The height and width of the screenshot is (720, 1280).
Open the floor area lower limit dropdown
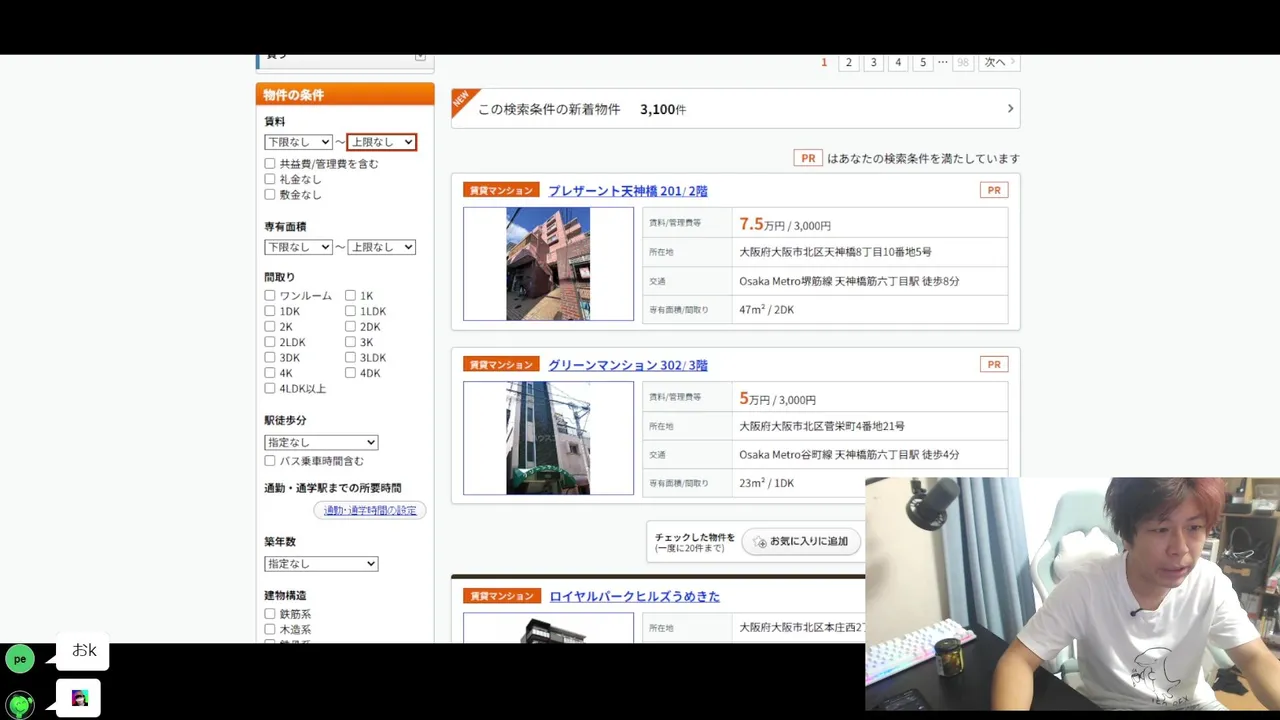(298, 247)
